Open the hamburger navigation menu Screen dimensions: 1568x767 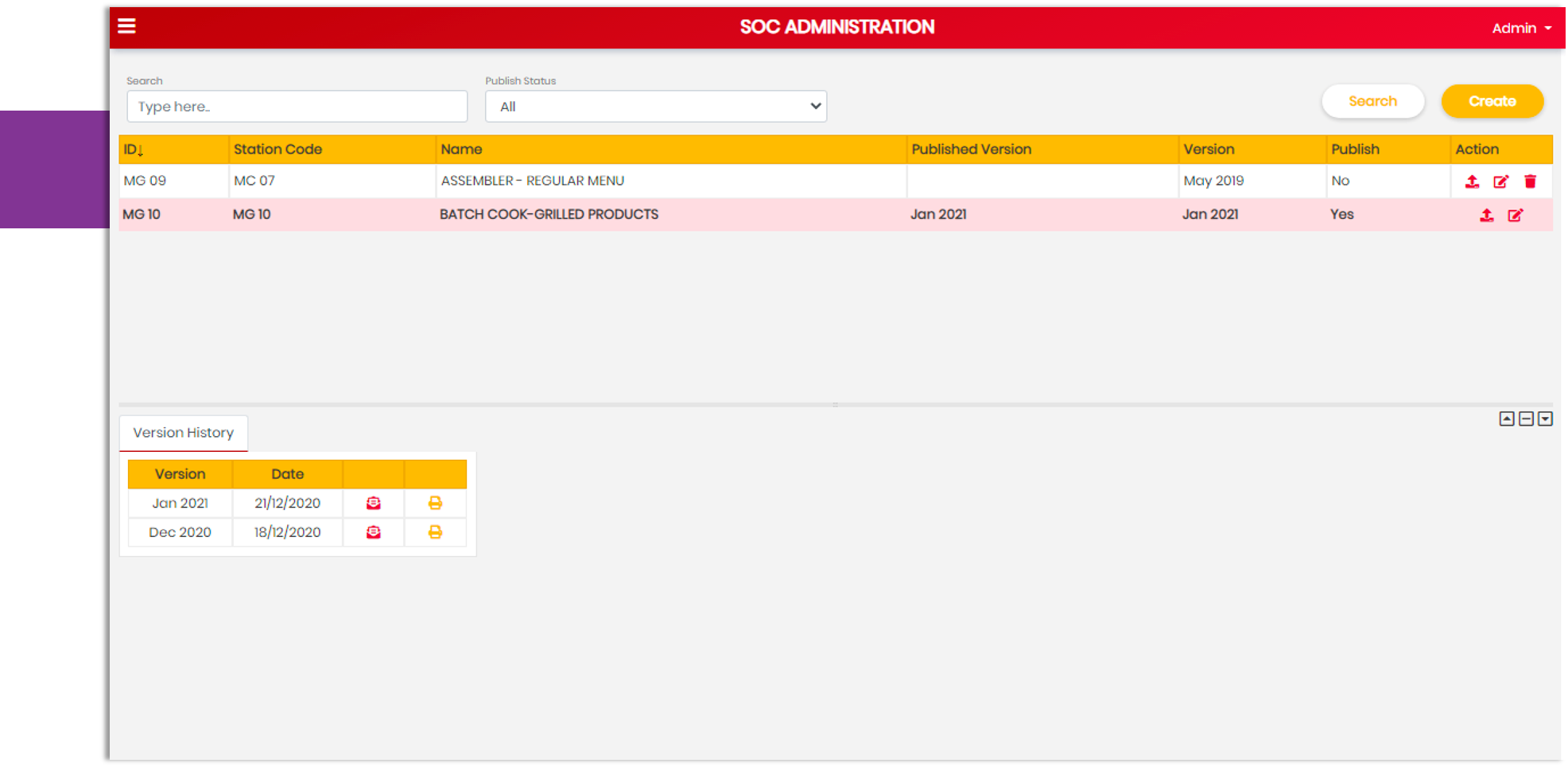(x=126, y=26)
